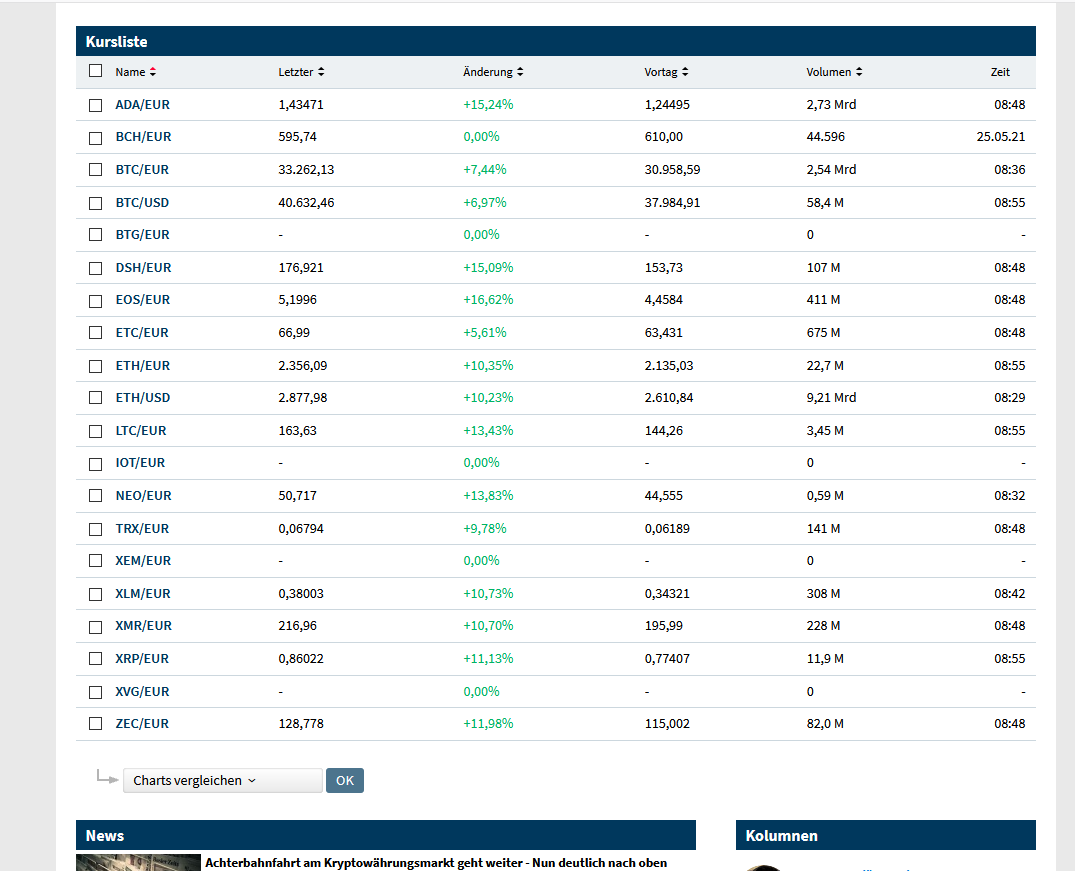Viewport: 1075px width, 871px height.
Task: Check the BTG/EUR row checkbox
Action: 95,235
